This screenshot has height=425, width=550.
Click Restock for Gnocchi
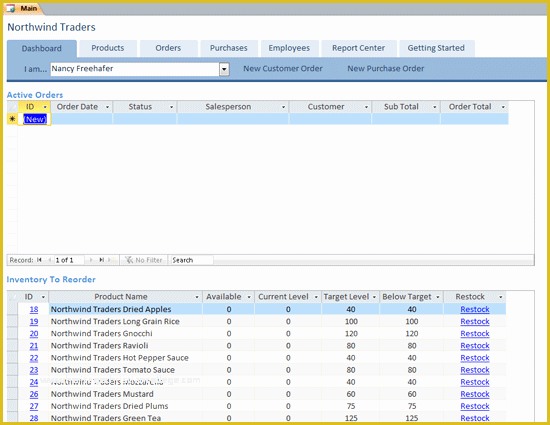click(475, 333)
